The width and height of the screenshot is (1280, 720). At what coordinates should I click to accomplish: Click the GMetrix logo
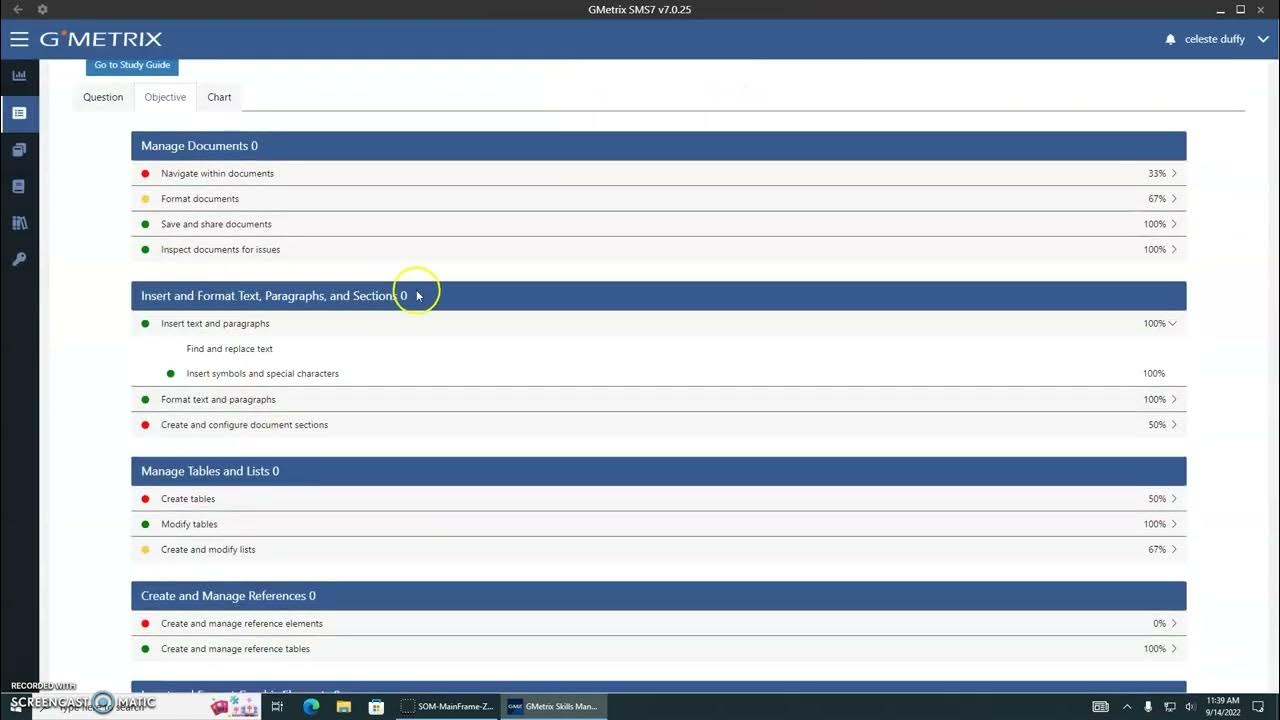click(x=101, y=40)
